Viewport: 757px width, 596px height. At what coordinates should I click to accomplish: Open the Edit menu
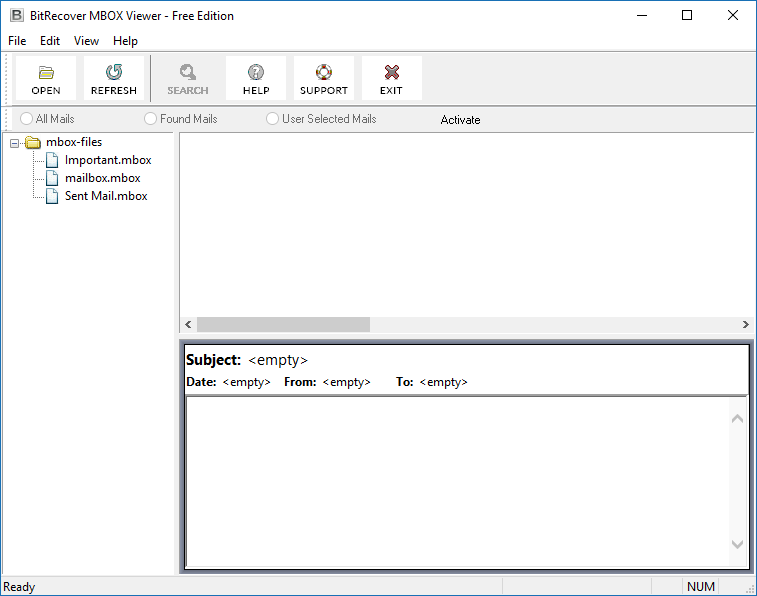[x=50, y=41]
